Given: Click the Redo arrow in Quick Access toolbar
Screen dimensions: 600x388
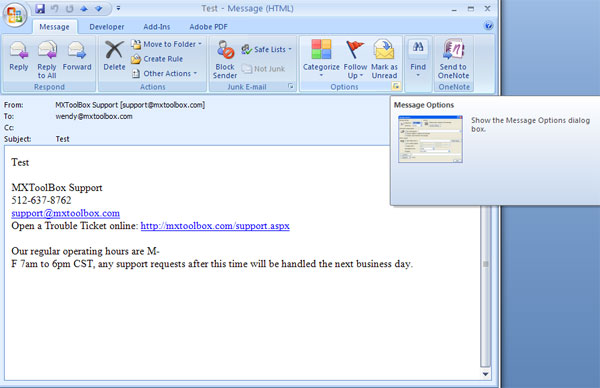Looking at the screenshot, I should pos(69,8).
